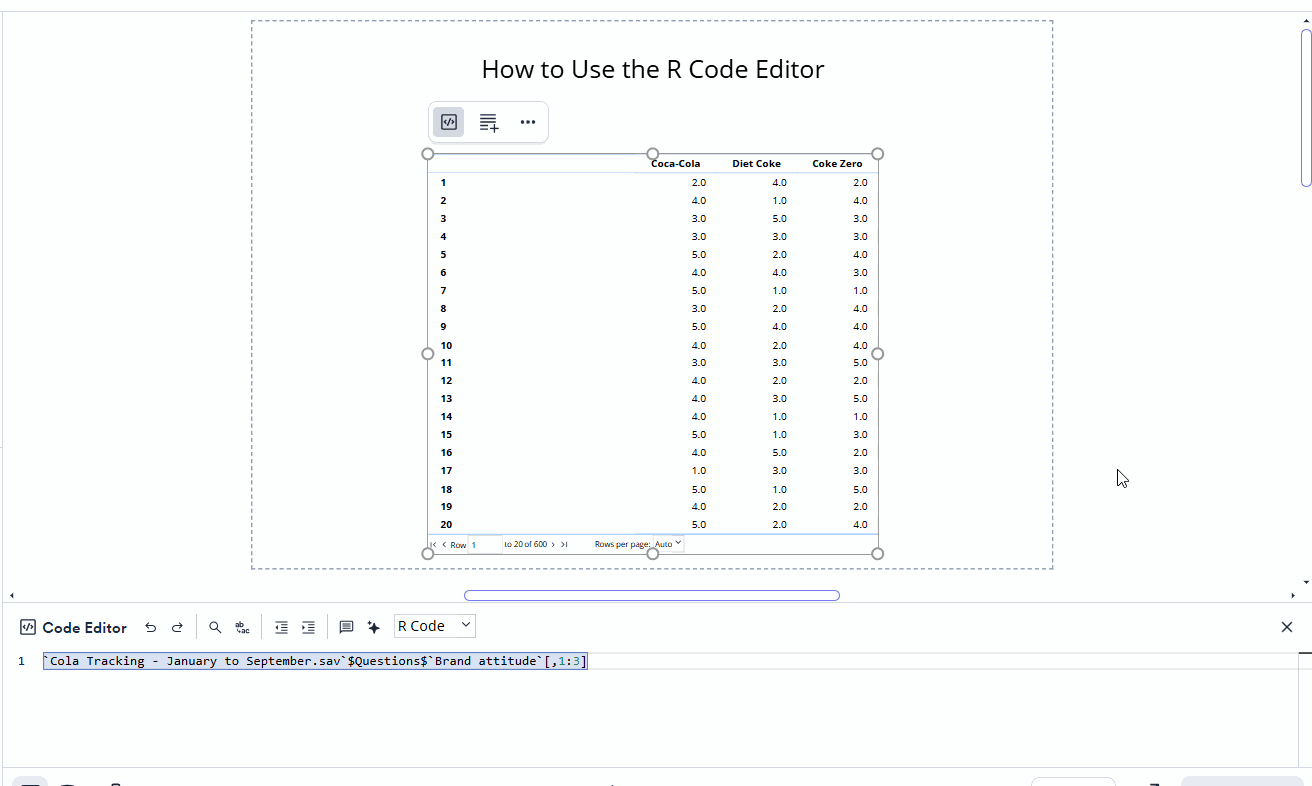Advance to the next table page
1312x786 pixels.
(x=553, y=544)
